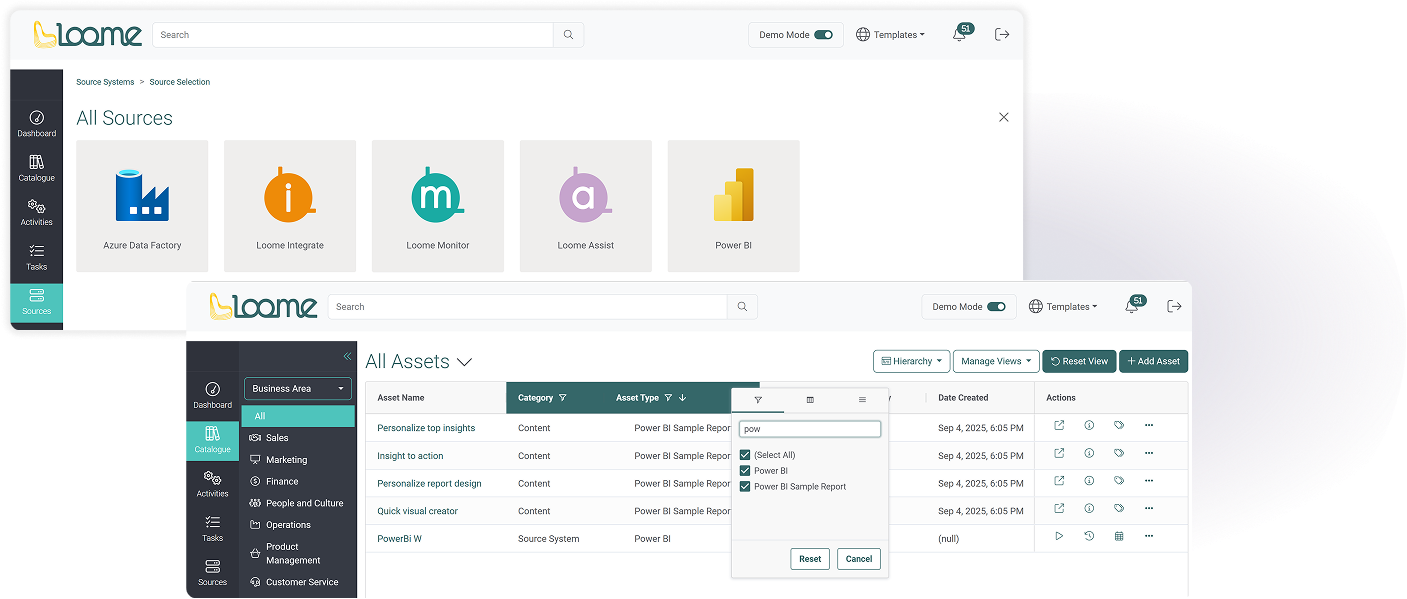The height and width of the screenshot is (599, 1407).
Task: Open the Business Area dropdown
Action: coord(298,389)
